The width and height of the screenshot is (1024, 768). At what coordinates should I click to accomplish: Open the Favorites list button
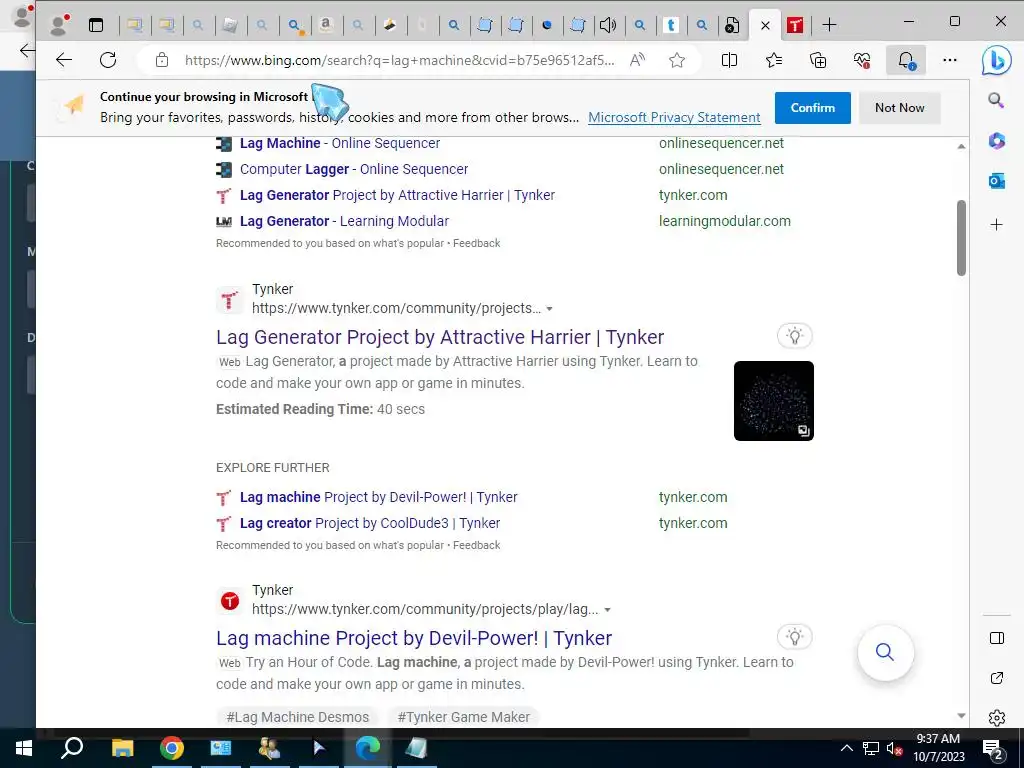click(773, 60)
